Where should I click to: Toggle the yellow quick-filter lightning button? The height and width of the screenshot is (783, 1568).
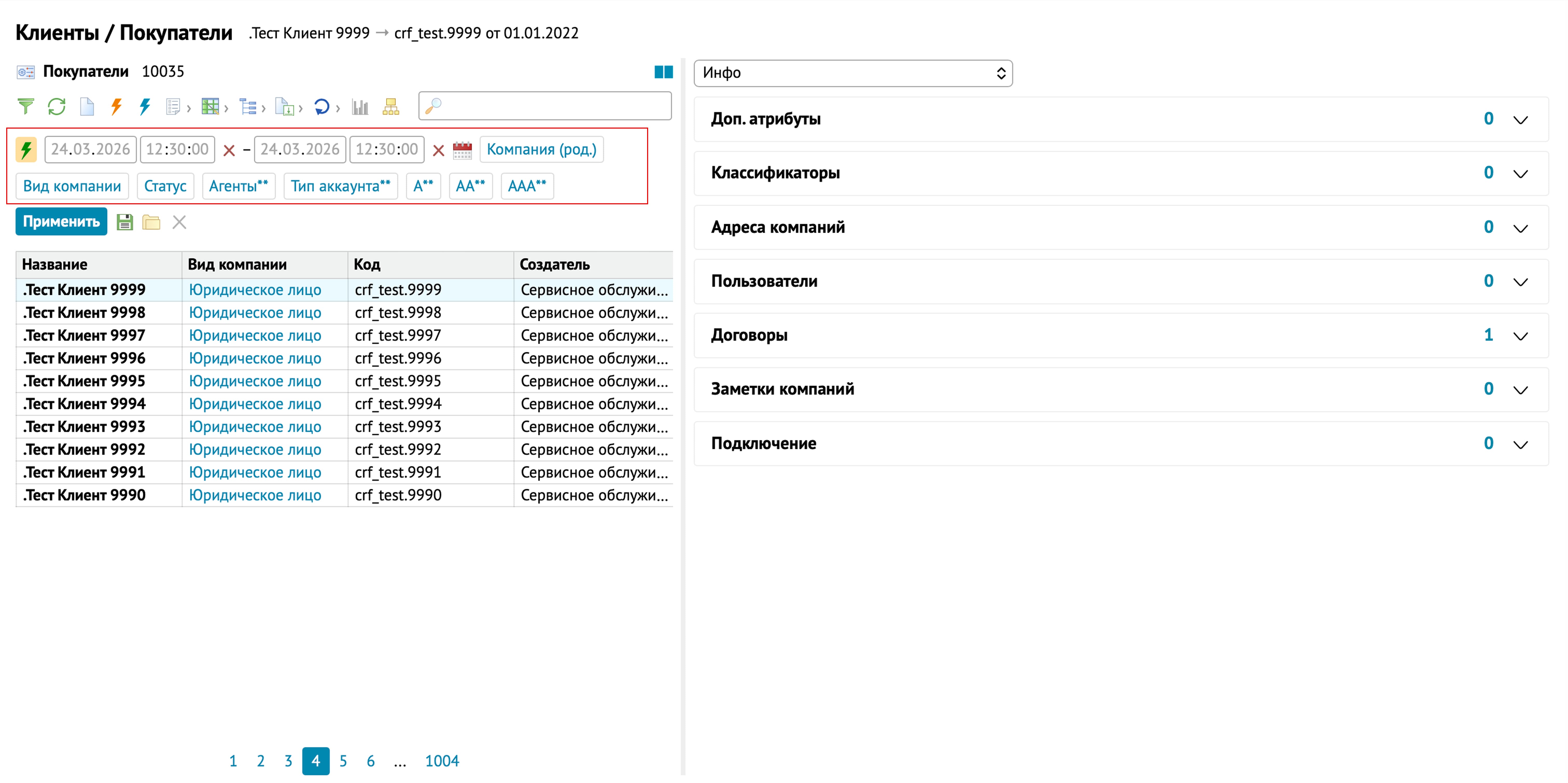26,150
